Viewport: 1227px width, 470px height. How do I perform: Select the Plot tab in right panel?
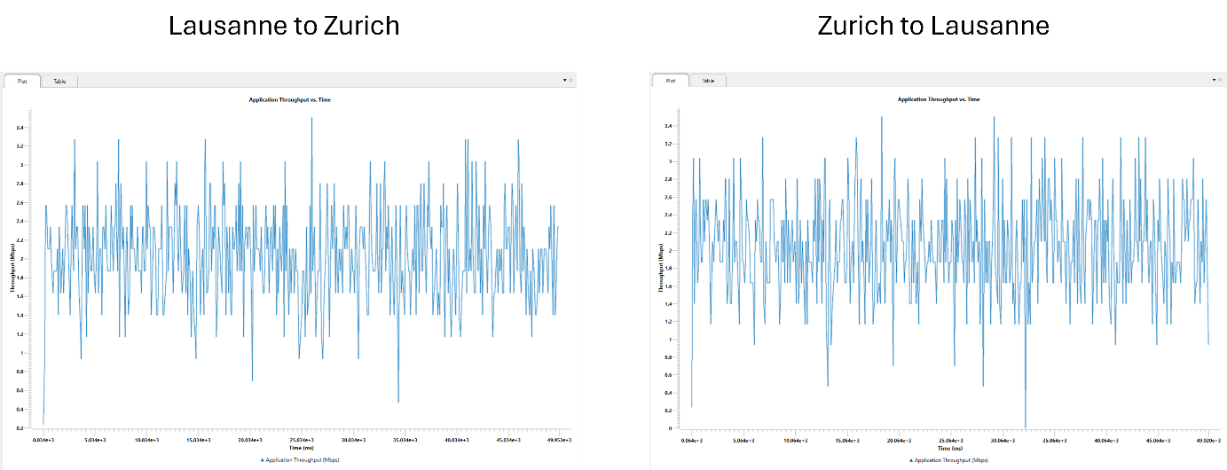(670, 80)
